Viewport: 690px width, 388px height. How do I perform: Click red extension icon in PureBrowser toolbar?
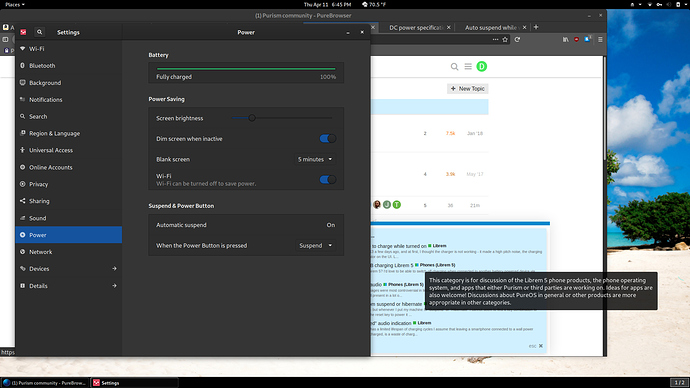(x=576, y=40)
